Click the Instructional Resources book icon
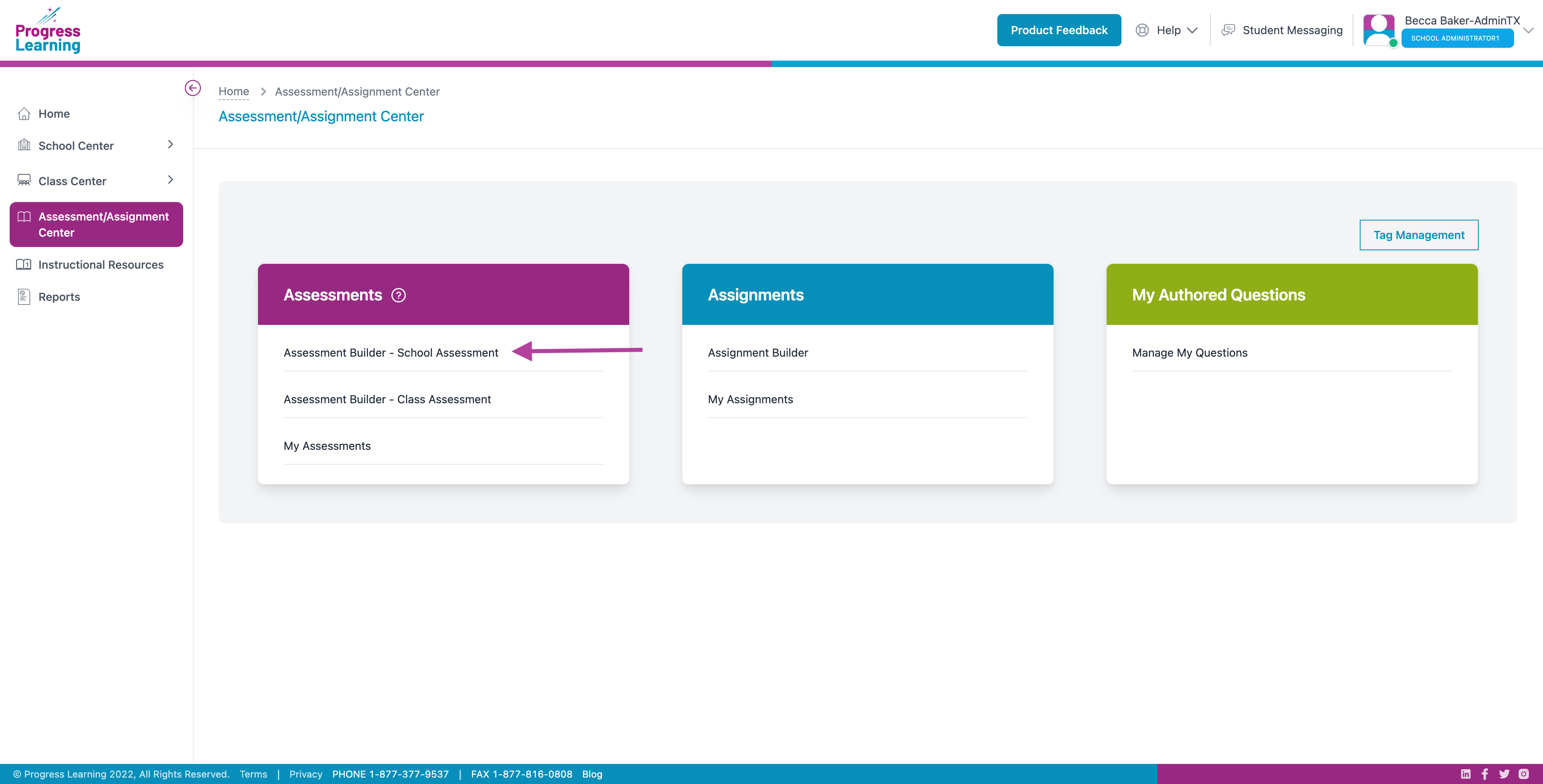This screenshot has height=784, width=1543. tap(24, 264)
